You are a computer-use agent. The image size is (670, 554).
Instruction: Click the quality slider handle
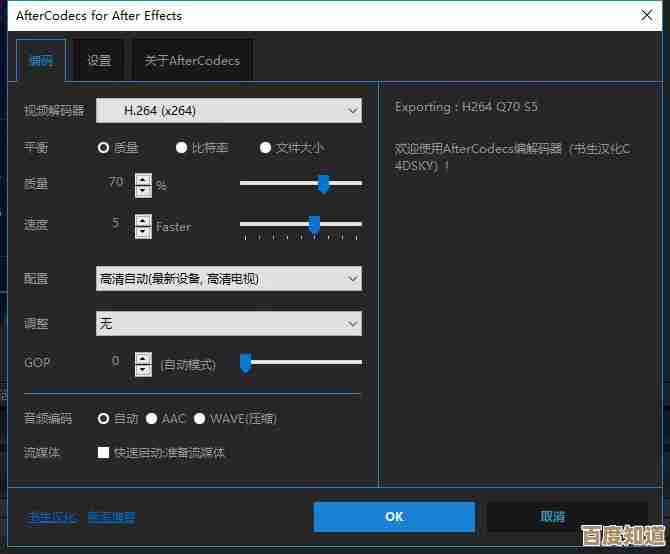[x=323, y=184]
